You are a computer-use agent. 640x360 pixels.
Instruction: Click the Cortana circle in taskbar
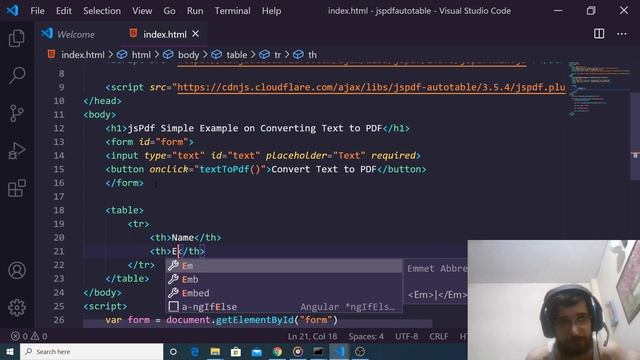point(173,351)
